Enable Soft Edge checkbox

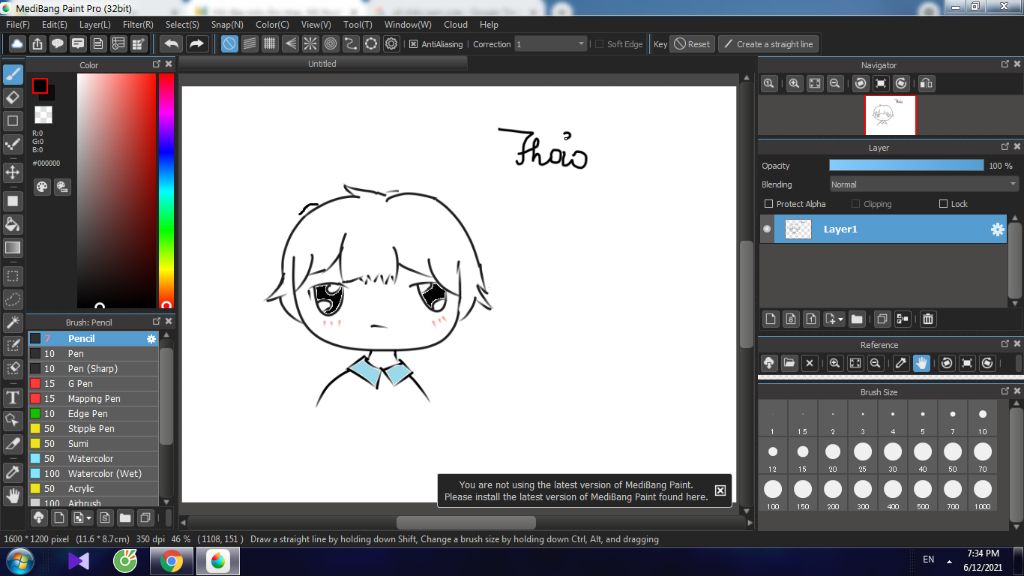[600, 44]
